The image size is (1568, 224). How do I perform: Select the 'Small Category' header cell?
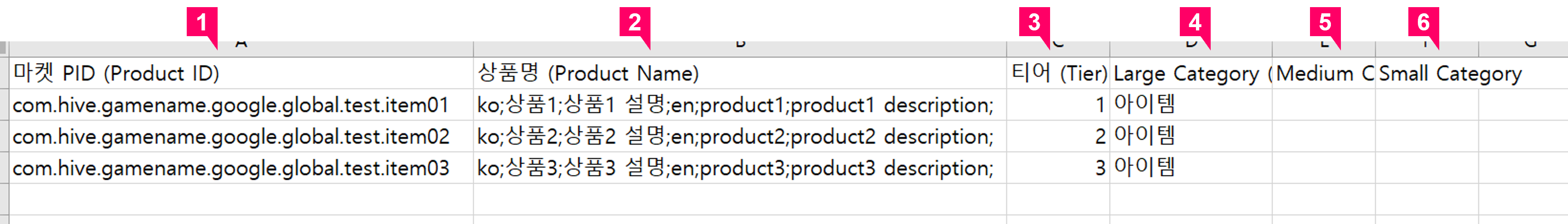point(1427,73)
